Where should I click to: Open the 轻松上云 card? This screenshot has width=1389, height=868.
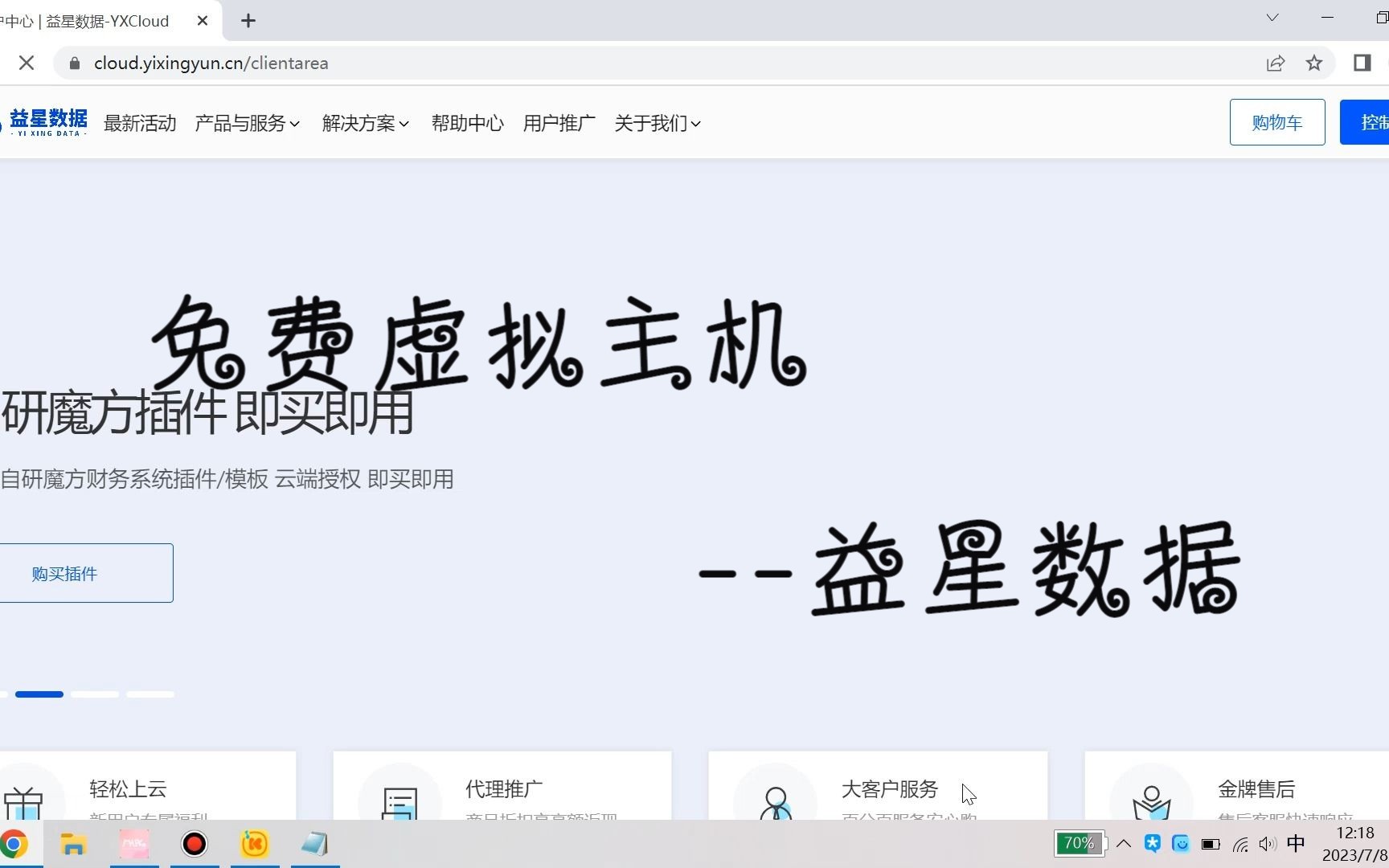pos(148,786)
